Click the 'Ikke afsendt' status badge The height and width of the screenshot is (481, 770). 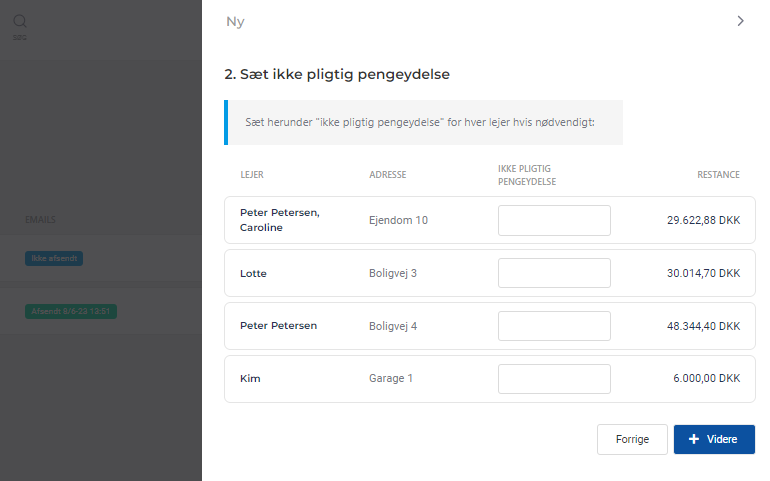tap(54, 259)
